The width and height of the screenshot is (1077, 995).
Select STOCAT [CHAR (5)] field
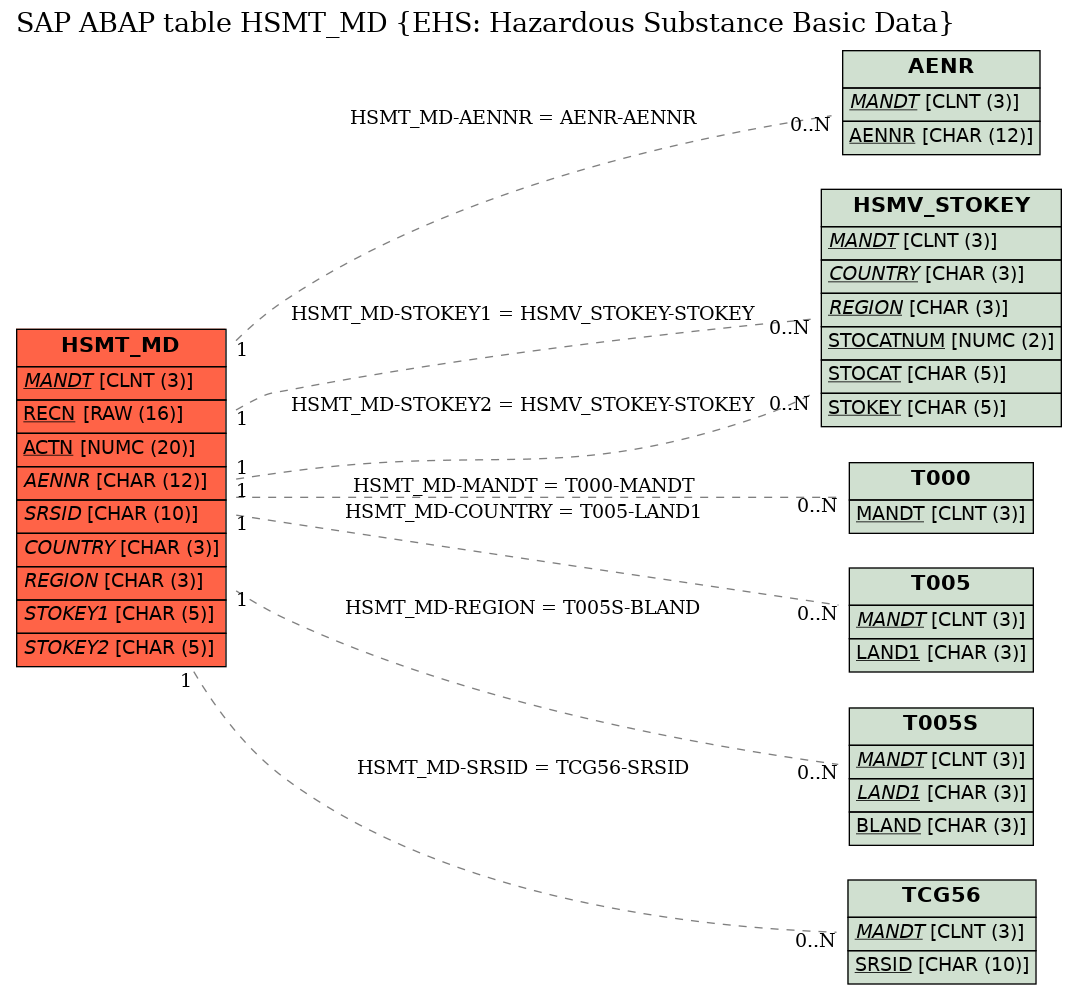click(x=941, y=376)
